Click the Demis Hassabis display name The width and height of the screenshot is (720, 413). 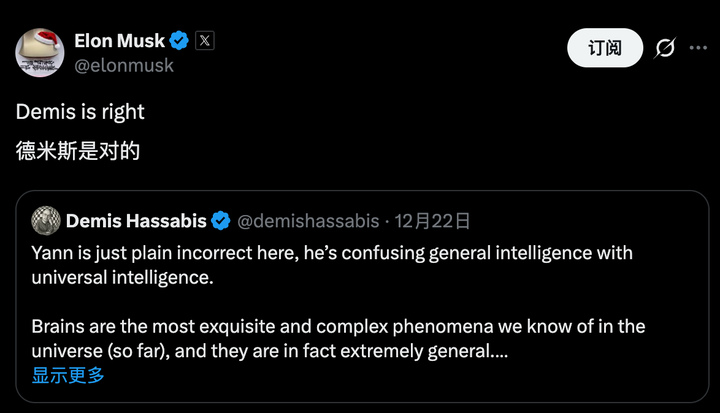(136, 220)
